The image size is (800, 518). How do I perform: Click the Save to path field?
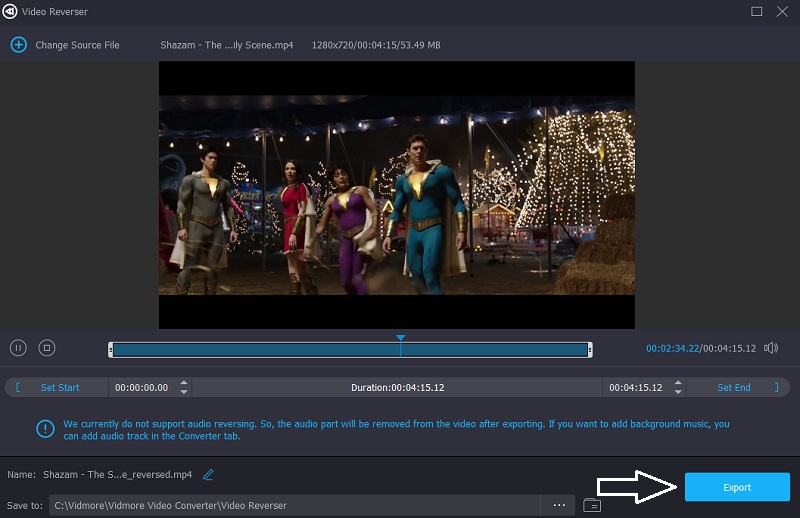coord(293,505)
